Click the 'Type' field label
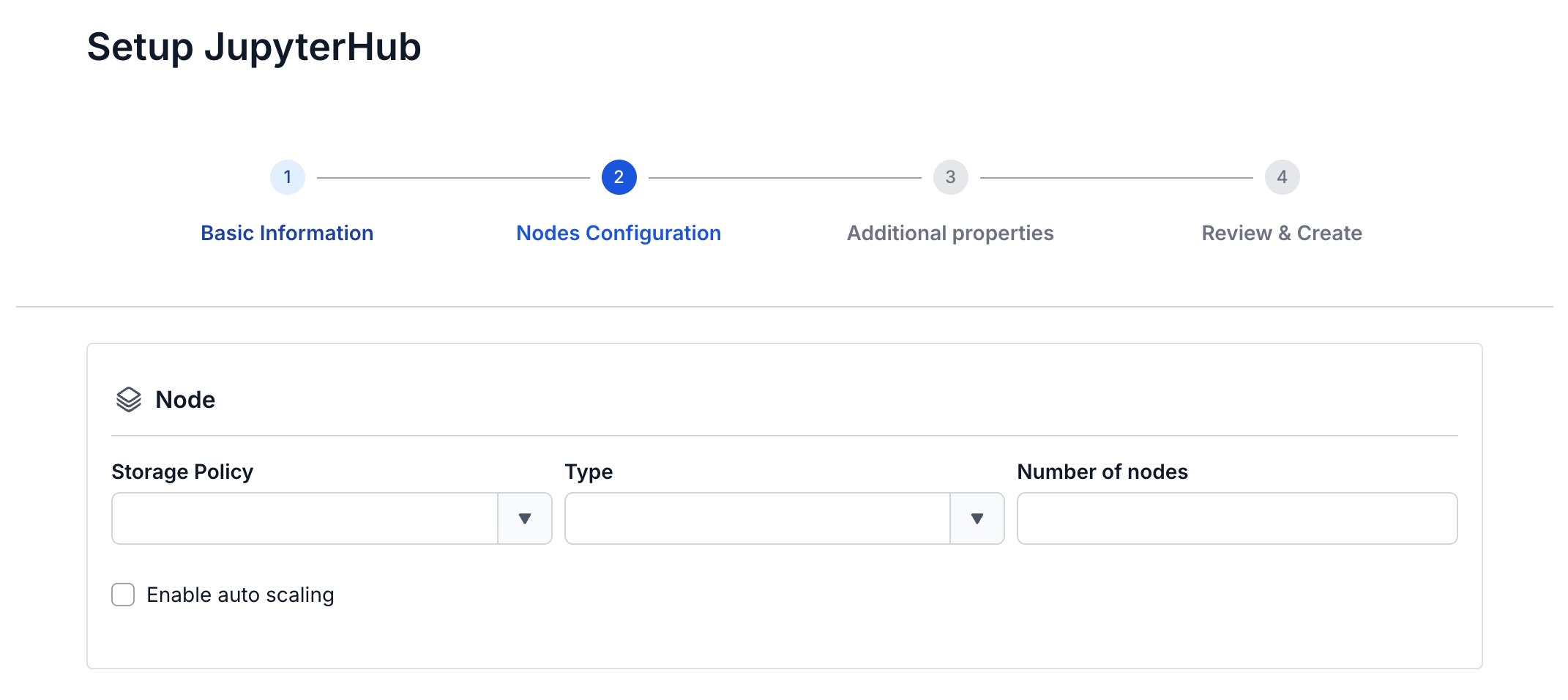 tap(589, 472)
